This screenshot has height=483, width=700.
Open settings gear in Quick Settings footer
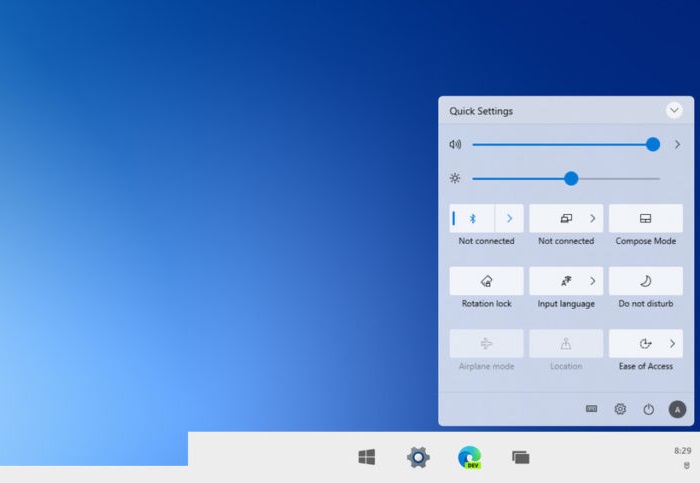click(620, 409)
